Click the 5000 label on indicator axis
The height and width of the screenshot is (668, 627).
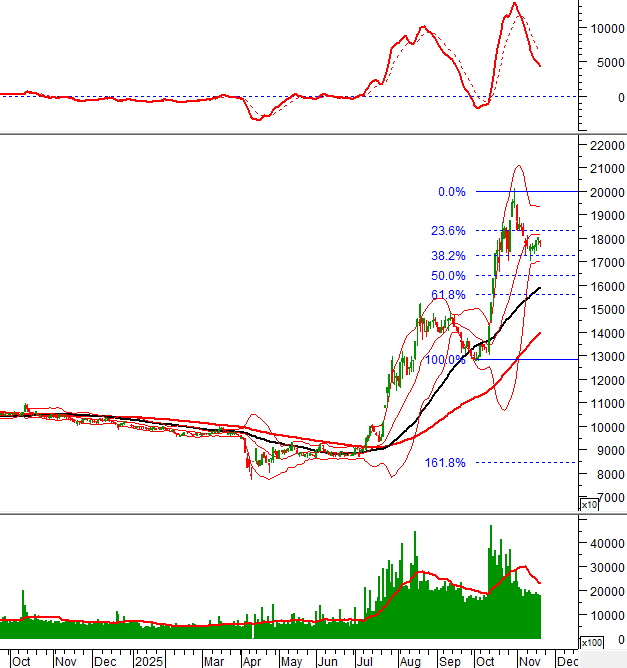click(x=604, y=63)
